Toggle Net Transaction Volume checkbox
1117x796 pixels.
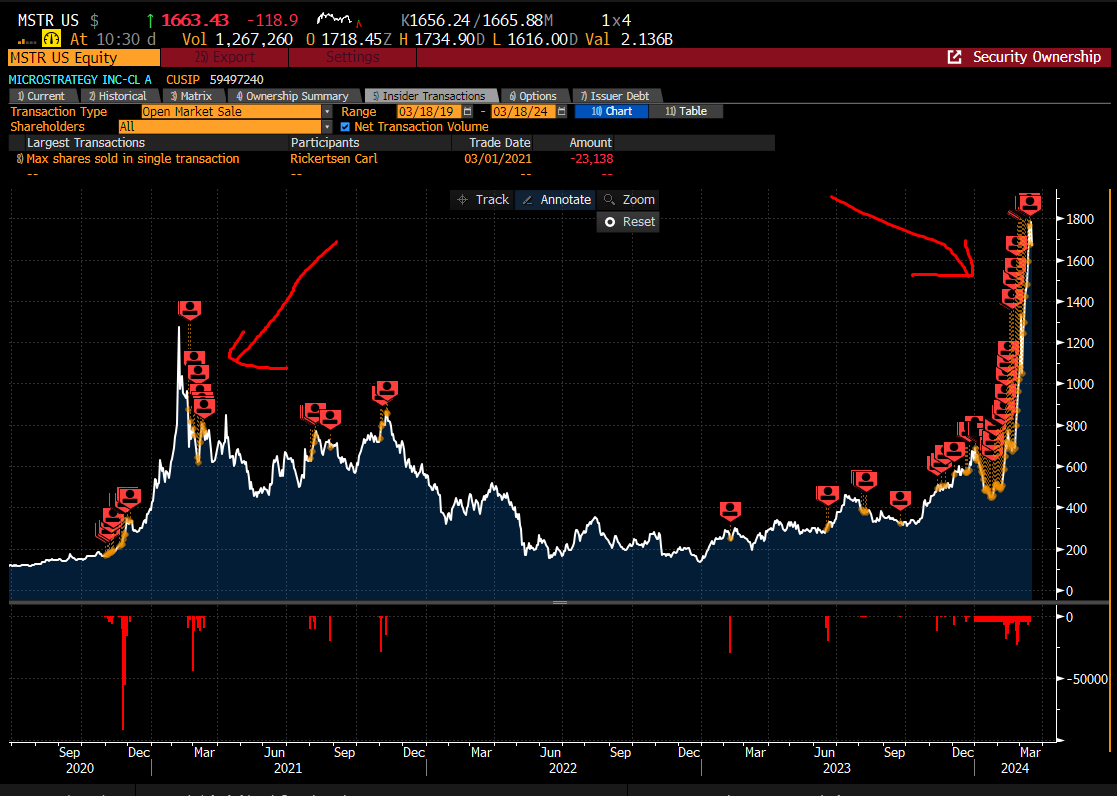[346, 127]
